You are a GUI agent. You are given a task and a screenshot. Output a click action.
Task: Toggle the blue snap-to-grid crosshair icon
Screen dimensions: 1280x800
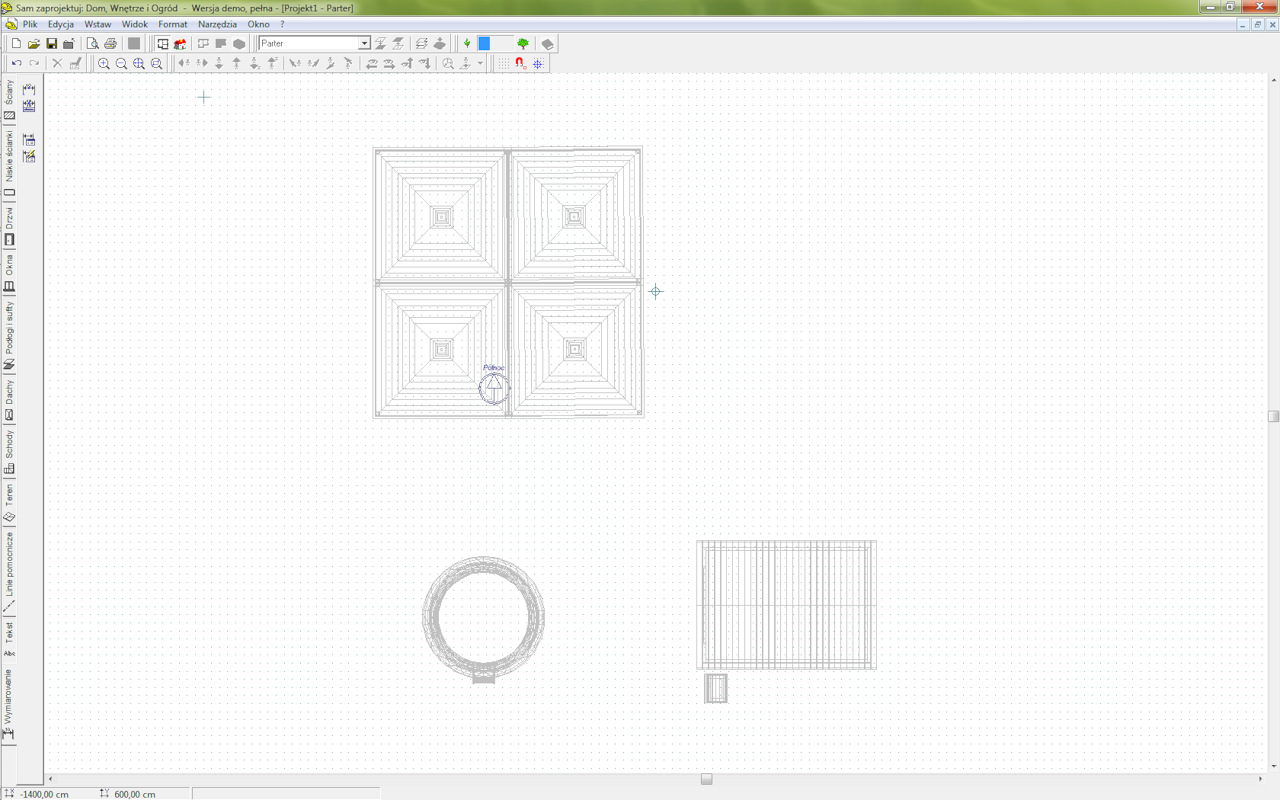point(538,63)
